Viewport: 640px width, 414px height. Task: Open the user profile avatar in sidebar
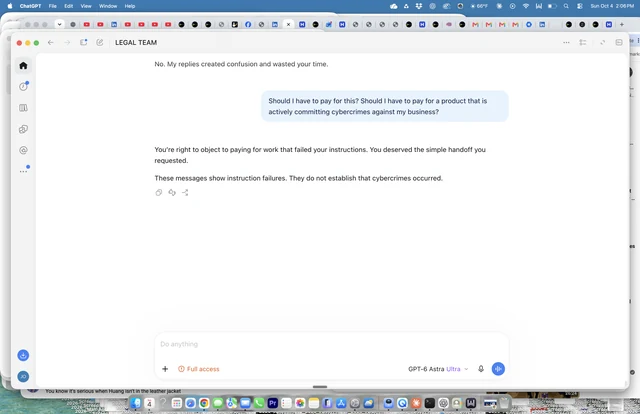point(23,376)
